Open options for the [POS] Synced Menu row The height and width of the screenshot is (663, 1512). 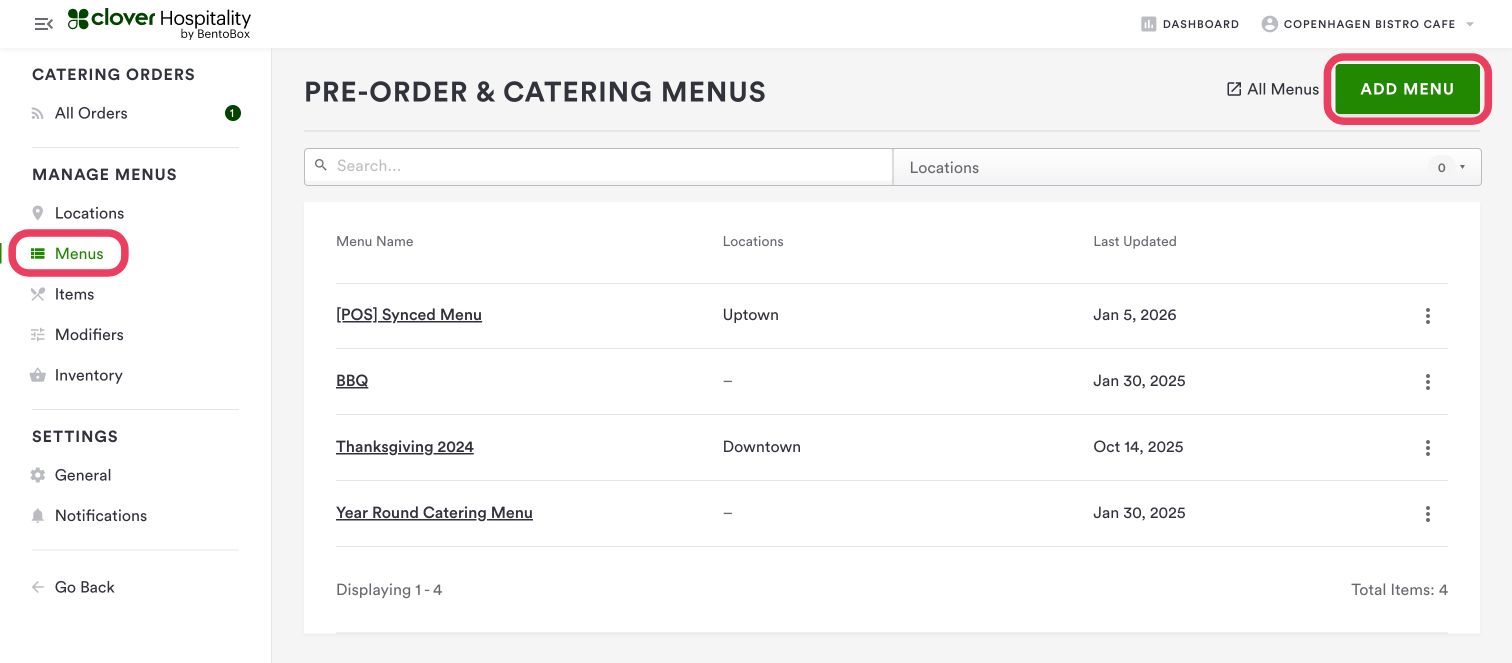[x=1427, y=316]
